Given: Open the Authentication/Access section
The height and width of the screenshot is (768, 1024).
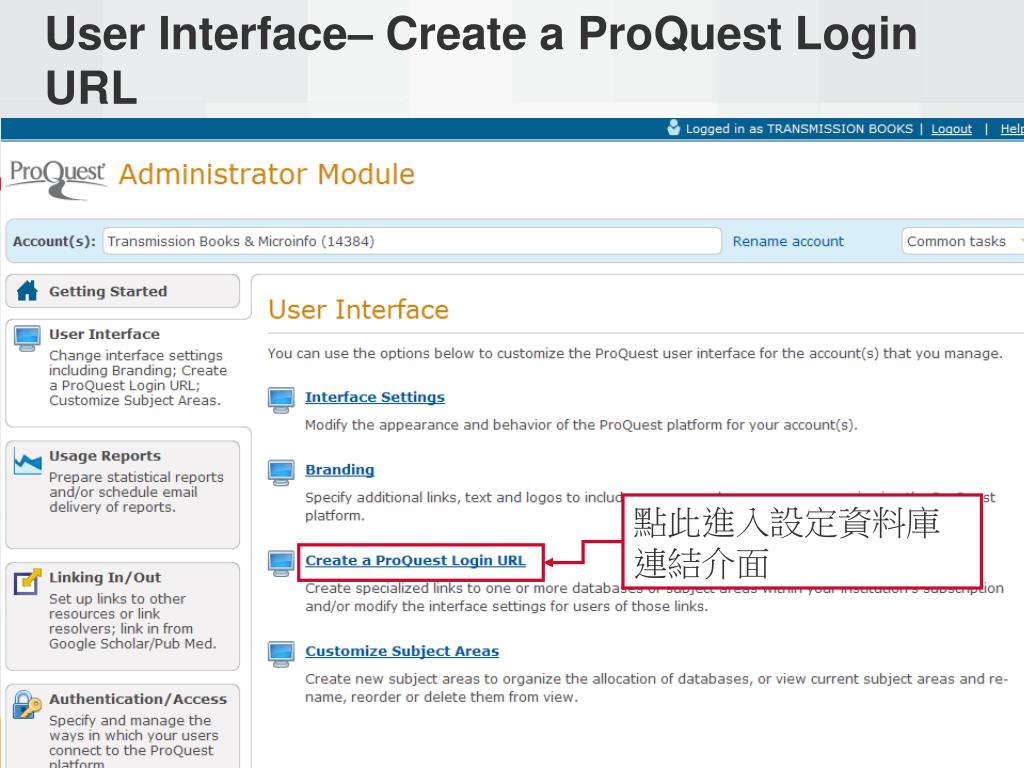Looking at the screenshot, I should tap(123, 726).
